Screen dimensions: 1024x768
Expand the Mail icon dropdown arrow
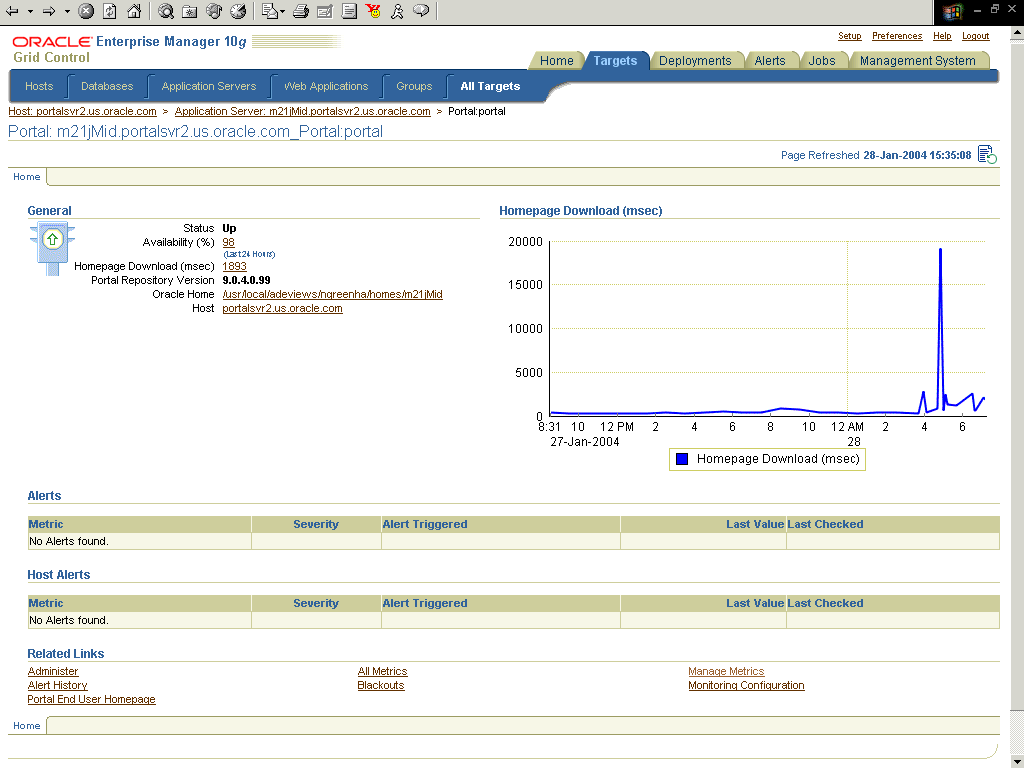pyautogui.click(x=282, y=12)
